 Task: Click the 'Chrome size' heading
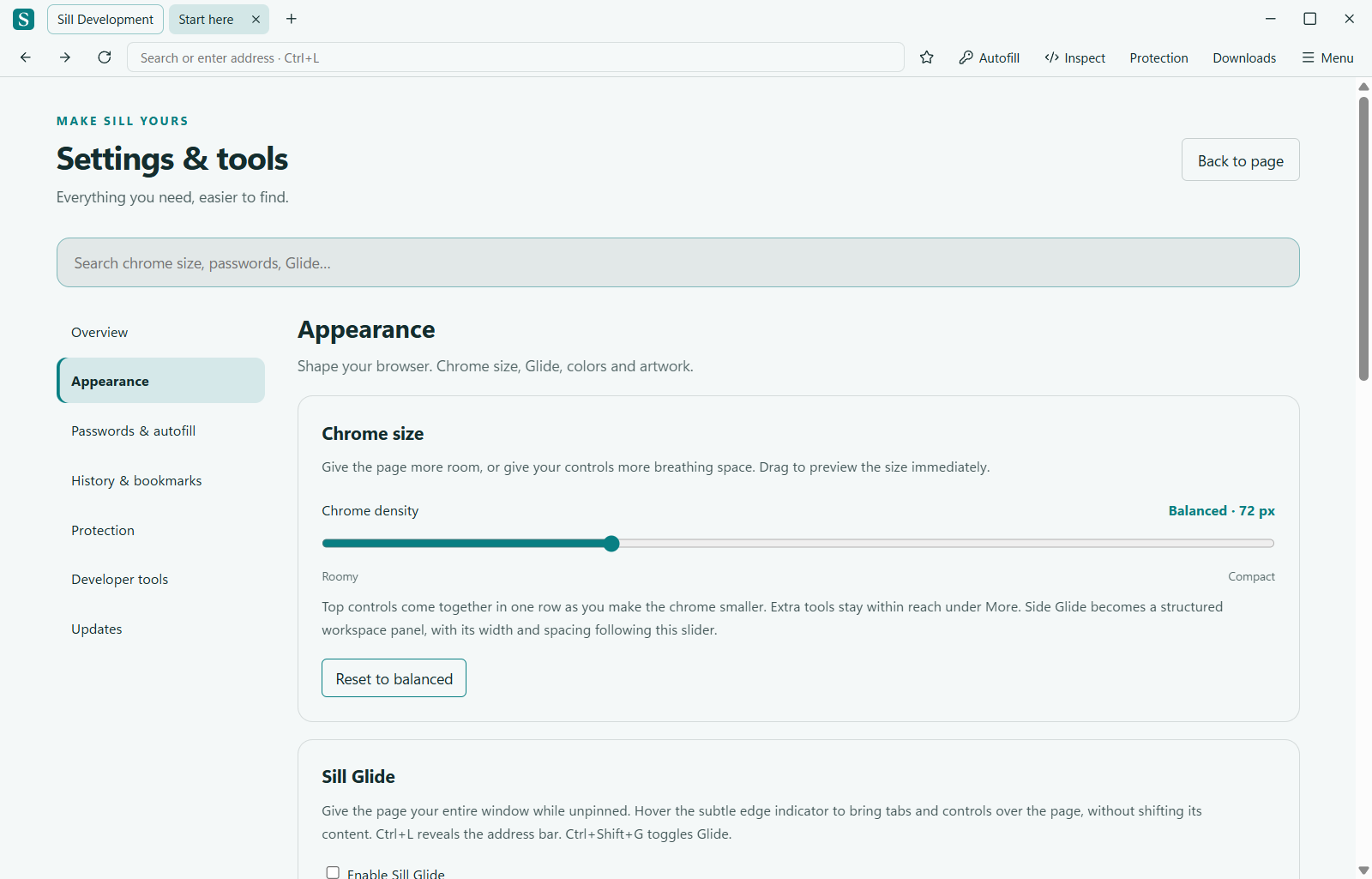[373, 434]
